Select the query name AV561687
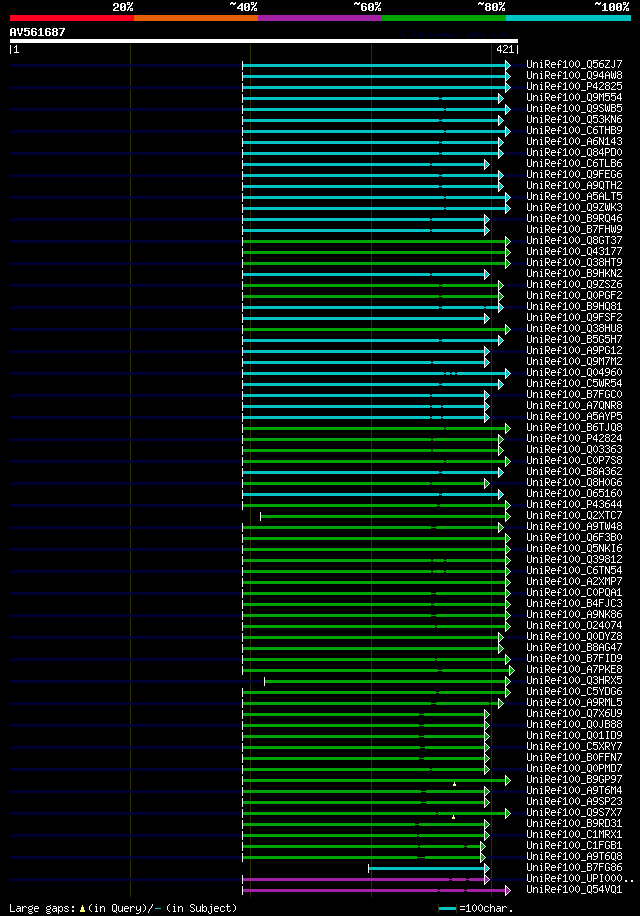Screen dimensions: 640x916 [37, 32]
